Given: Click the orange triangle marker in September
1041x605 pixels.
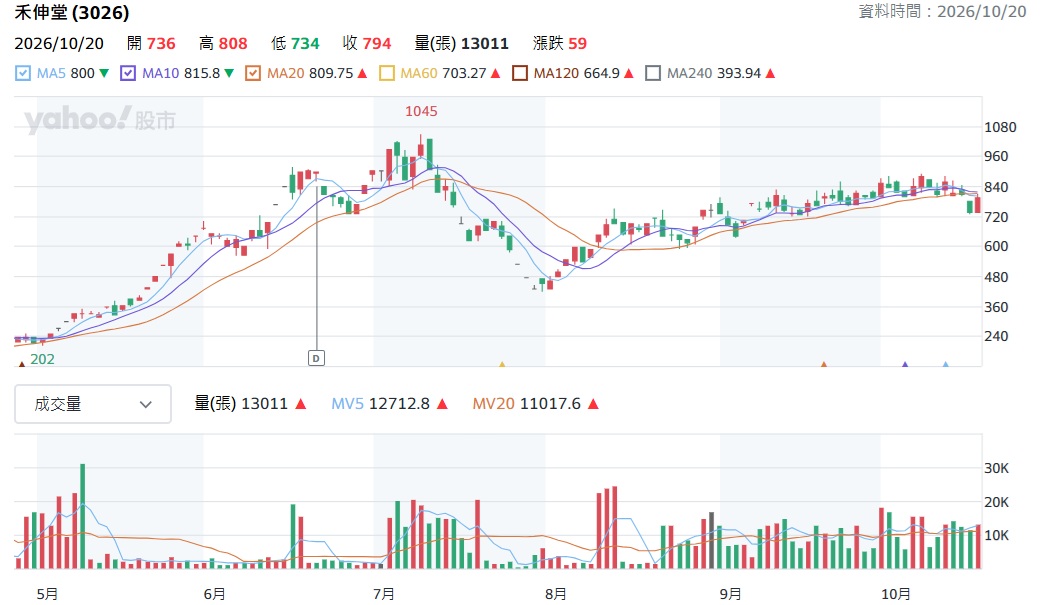Looking at the screenshot, I should (824, 364).
